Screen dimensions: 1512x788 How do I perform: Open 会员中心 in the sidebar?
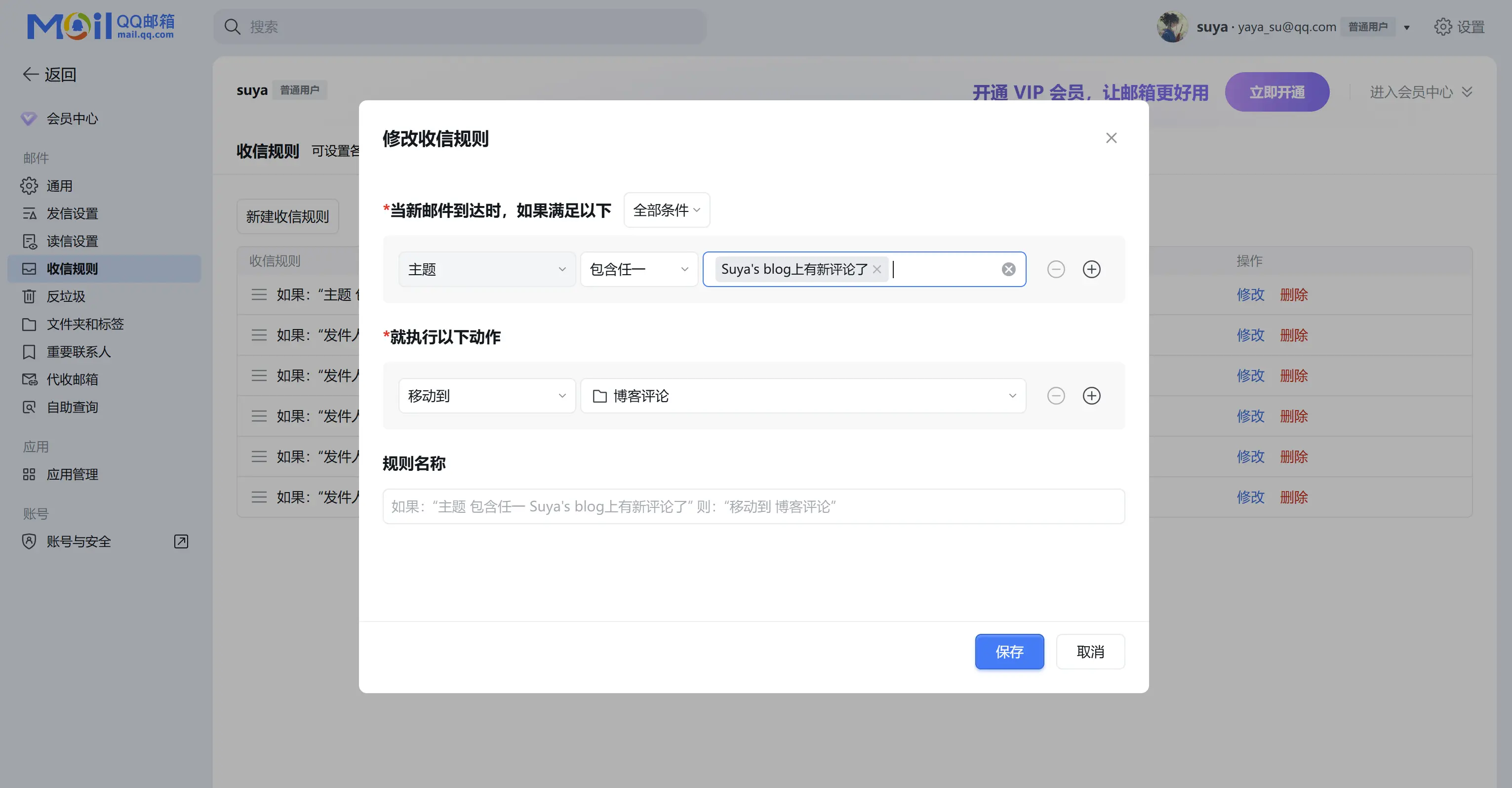[x=73, y=119]
